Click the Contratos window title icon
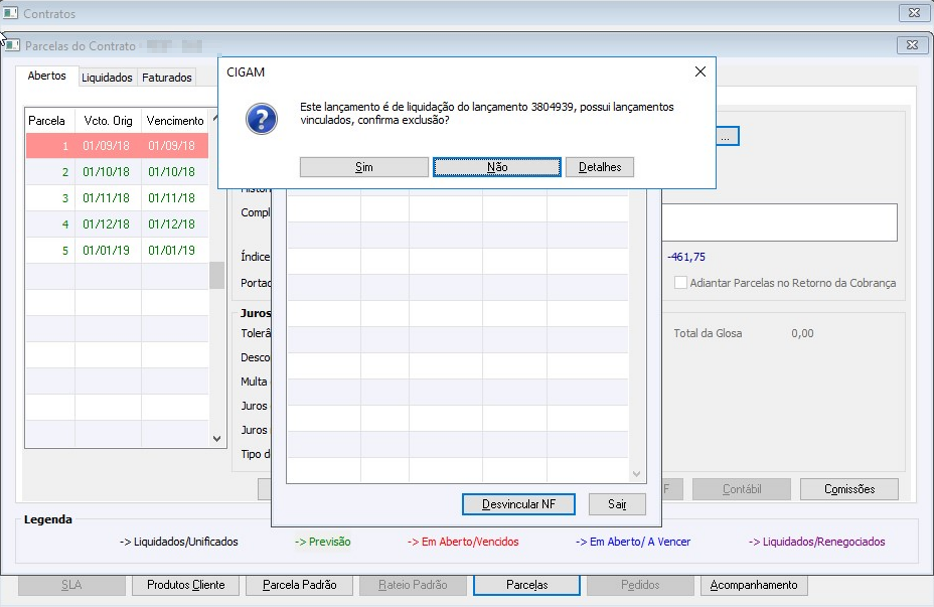 (x=10, y=13)
